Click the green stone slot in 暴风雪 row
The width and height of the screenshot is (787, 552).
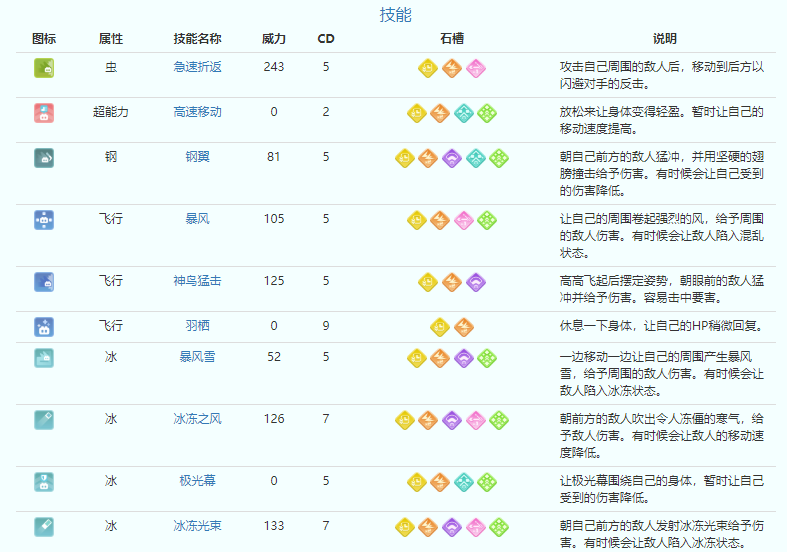tap(487, 358)
